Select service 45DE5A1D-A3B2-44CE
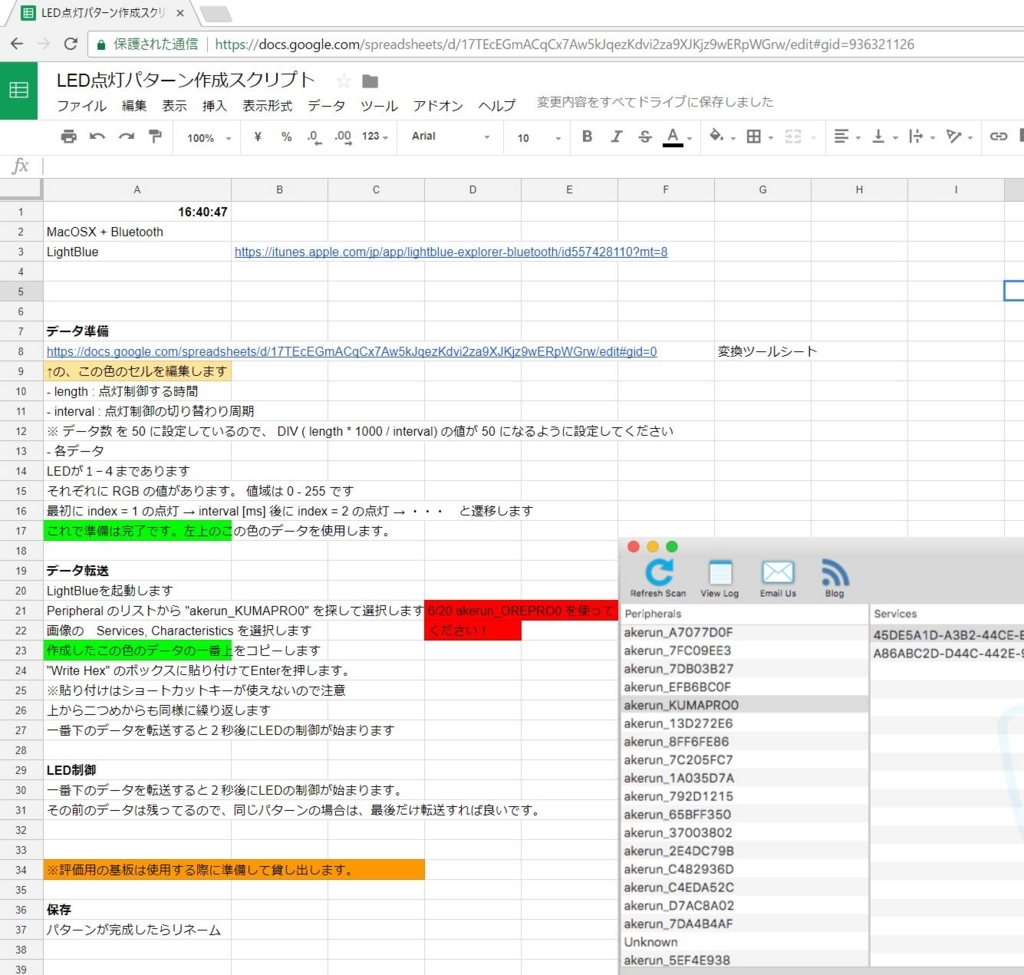The image size is (1024, 975). (x=948, y=635)
